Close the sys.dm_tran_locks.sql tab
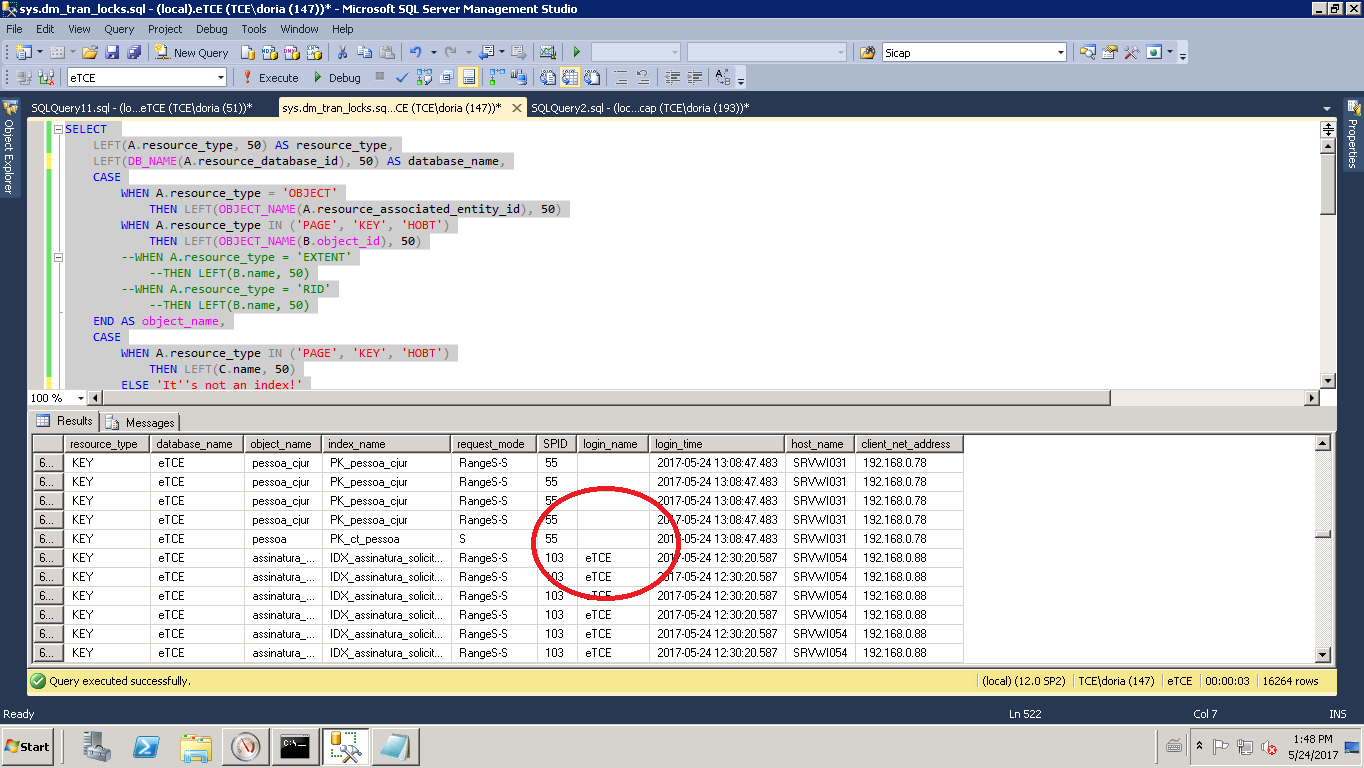Image resolution: width=1364 pixels, height=768 pixels. 517,108
